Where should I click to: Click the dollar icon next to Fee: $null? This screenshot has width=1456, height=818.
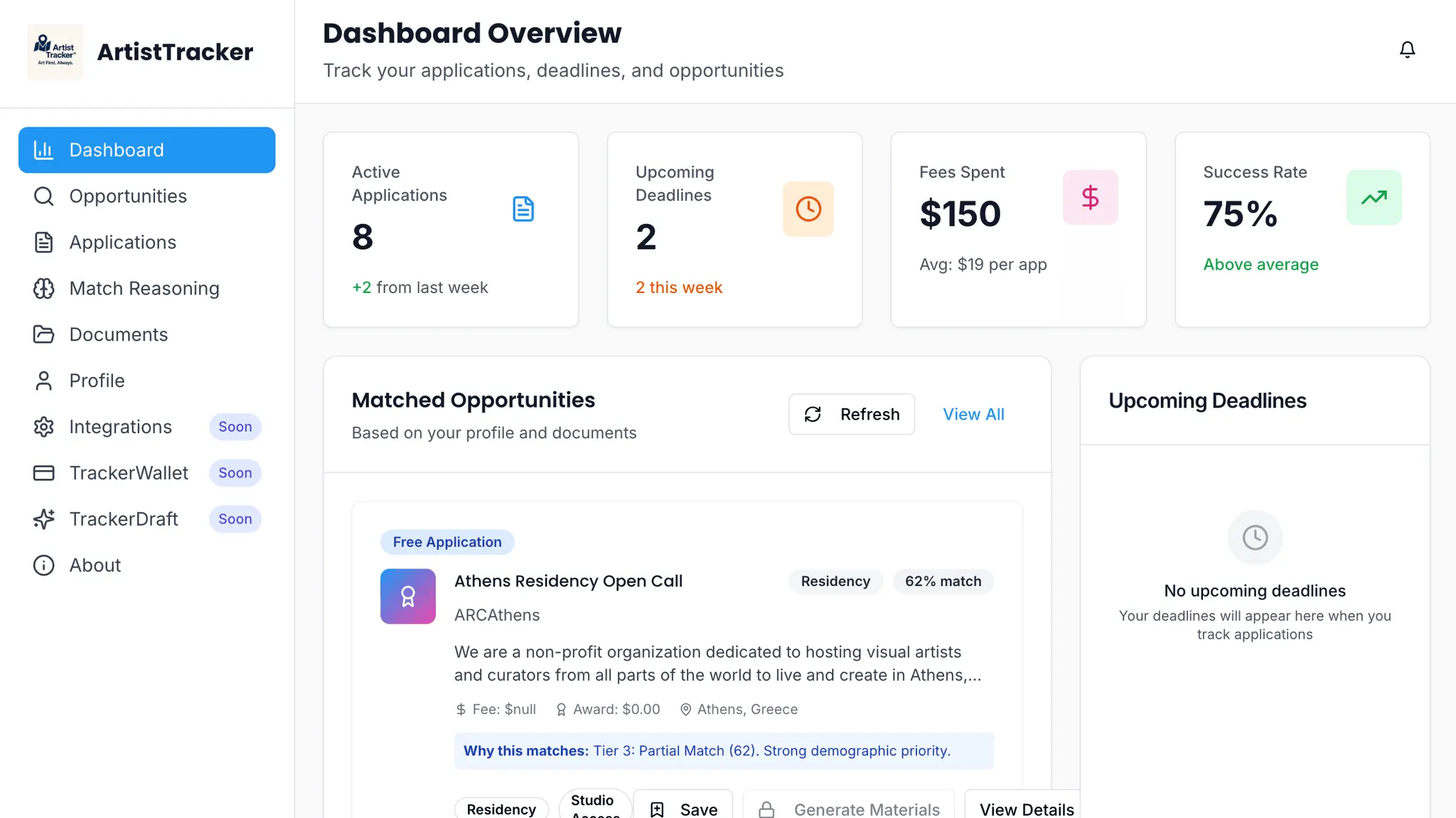coord(461,710)
